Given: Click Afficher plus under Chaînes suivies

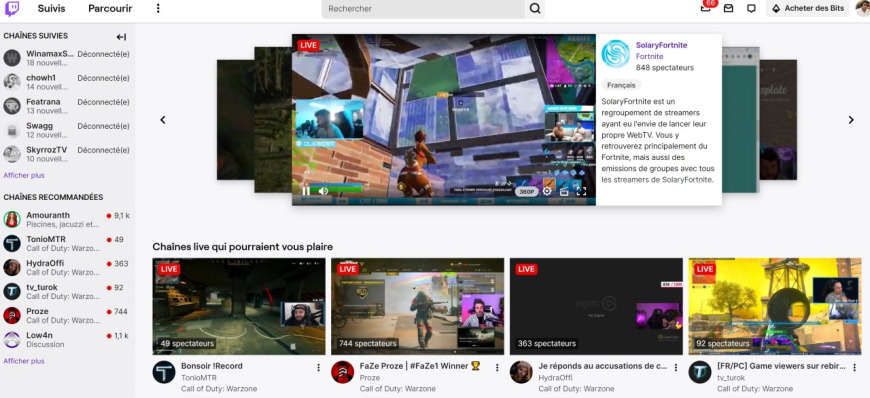Looking at the screenshot, I should (24, 175).
